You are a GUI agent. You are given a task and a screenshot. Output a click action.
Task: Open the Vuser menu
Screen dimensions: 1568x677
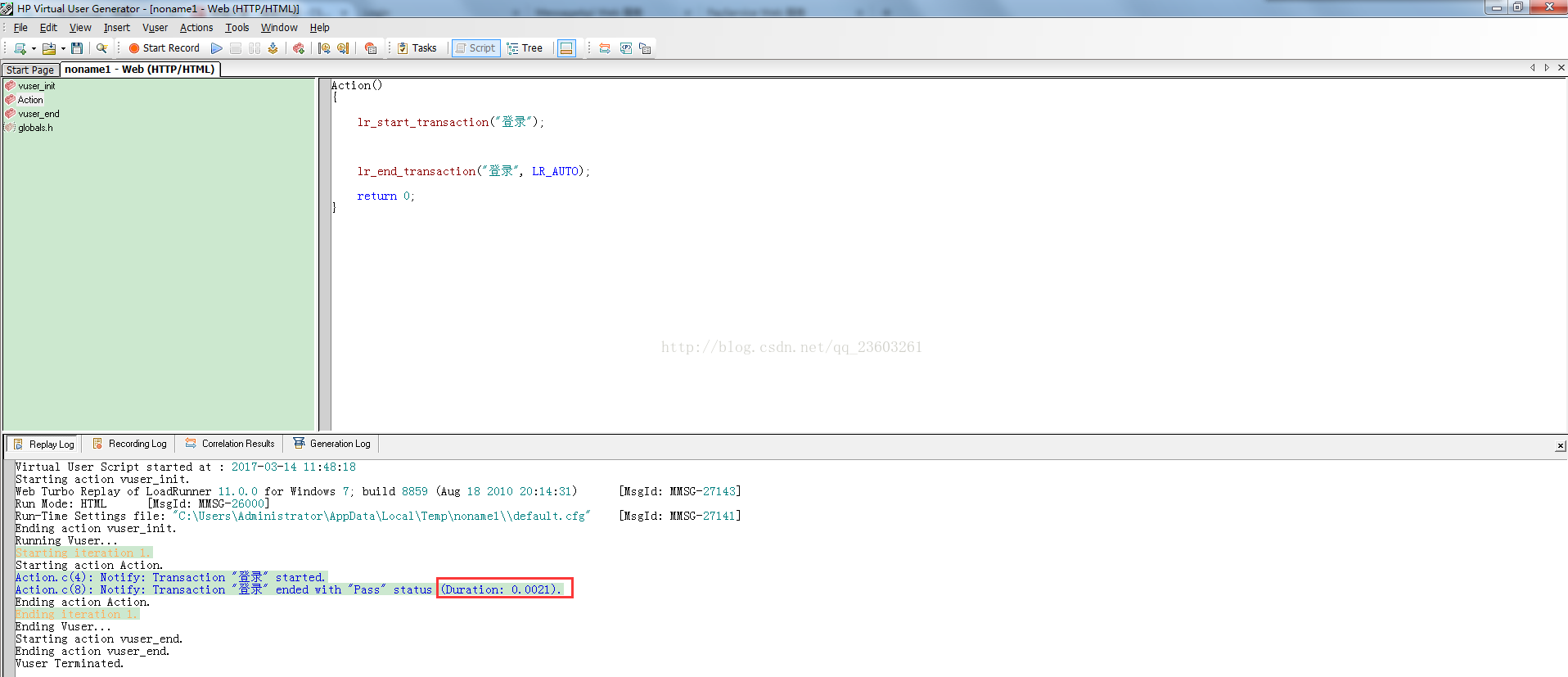155,28
